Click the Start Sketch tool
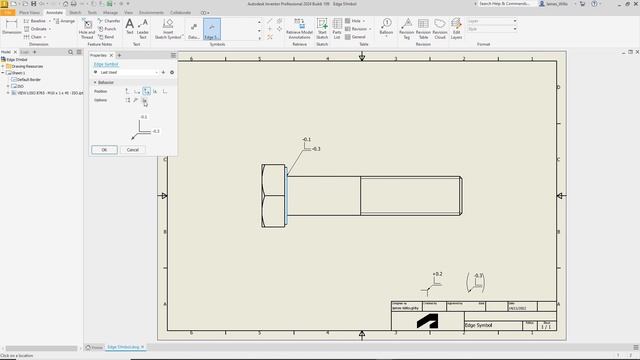 click(322, 29)
